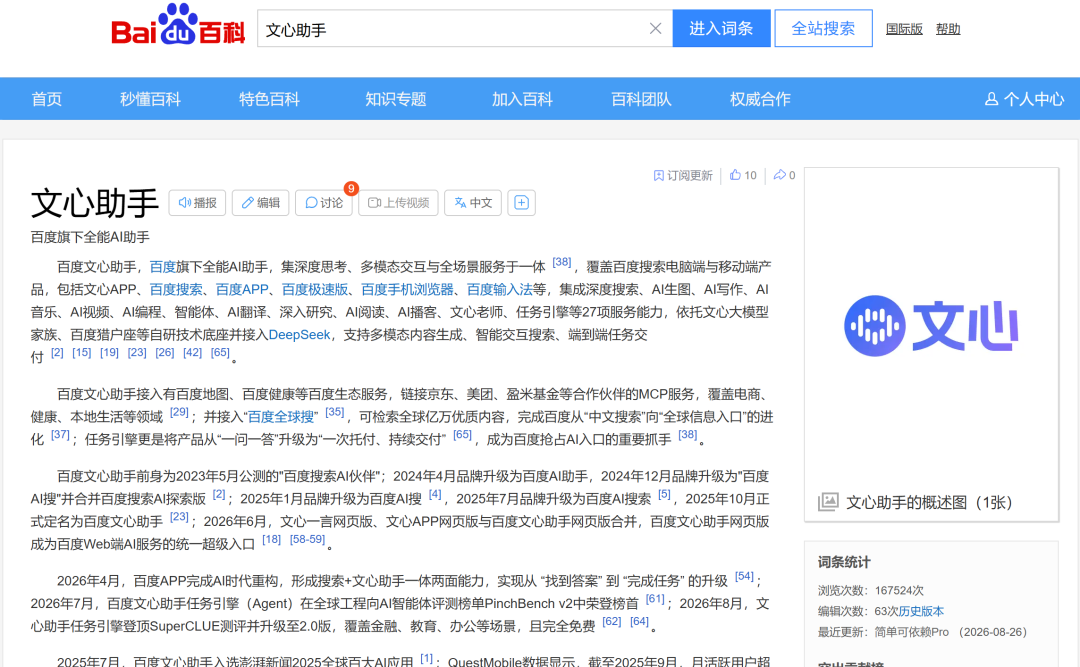
Task: Open 权威合作 navigation item
Action: (x=760, y=99)
